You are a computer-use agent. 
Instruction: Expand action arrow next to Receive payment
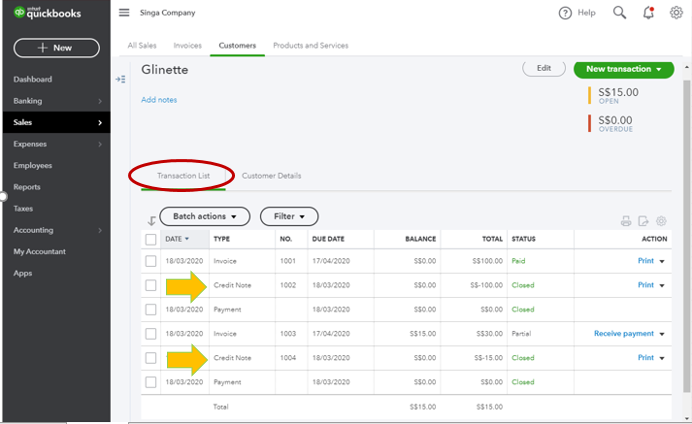(x=662, y=334)
